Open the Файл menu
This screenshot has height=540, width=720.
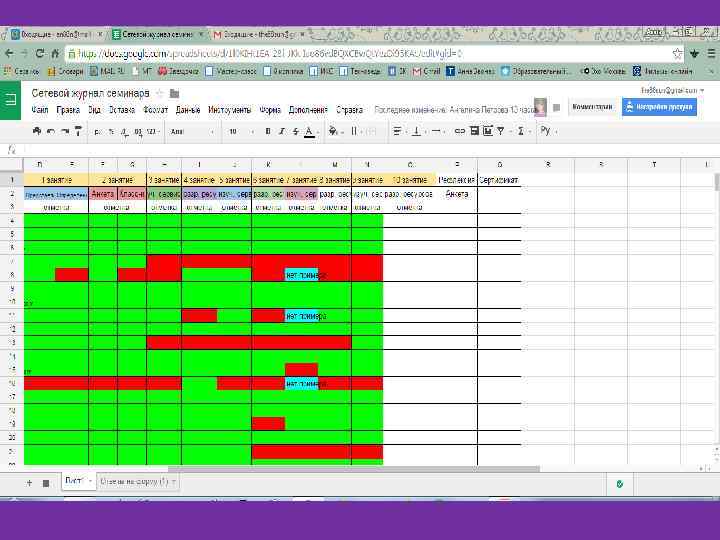click(x=40, y=110)
